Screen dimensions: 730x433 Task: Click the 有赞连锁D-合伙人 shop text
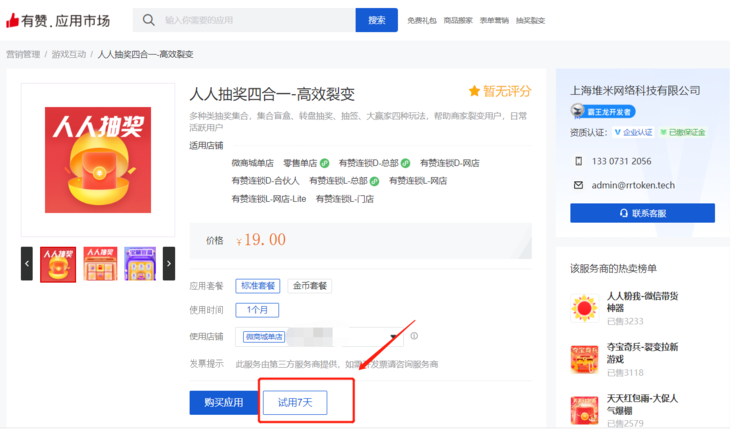(266, 181)
